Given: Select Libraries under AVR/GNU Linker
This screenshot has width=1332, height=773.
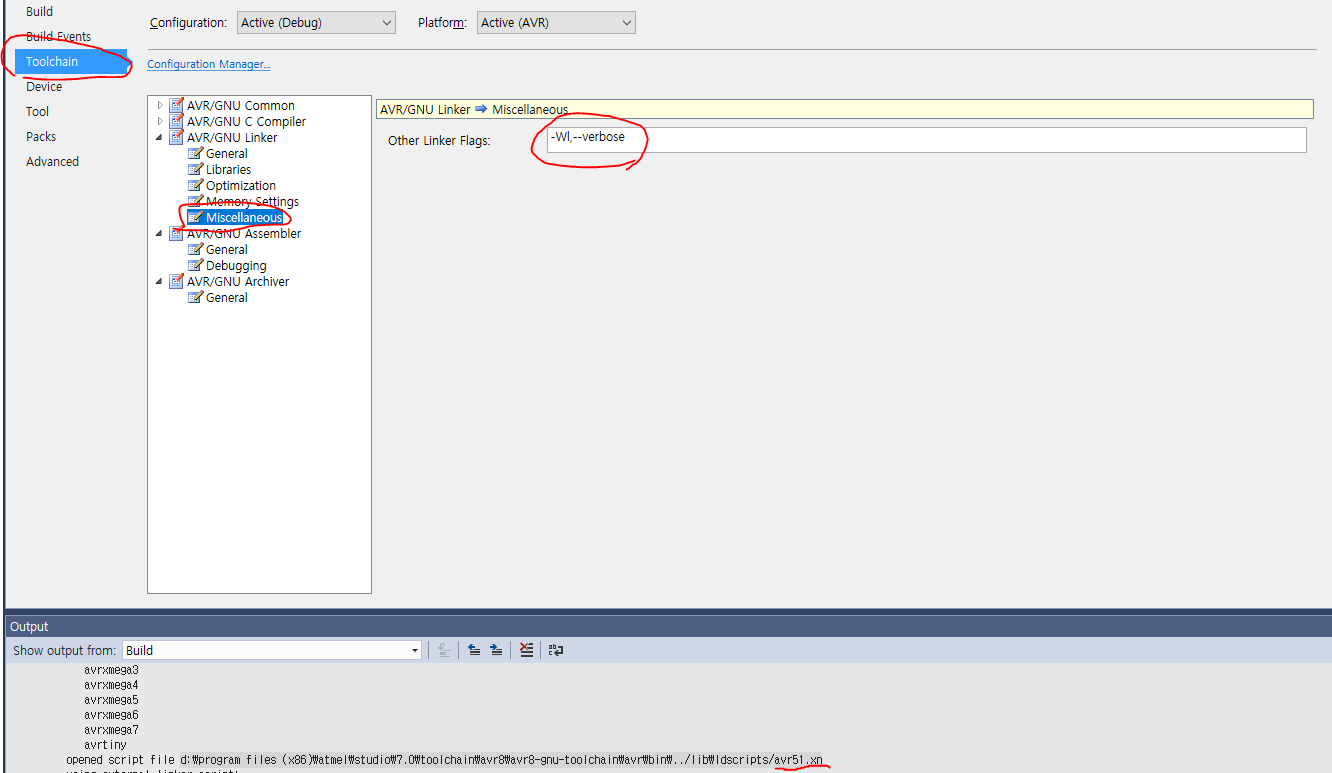Looking at the screenshot, I should (x=228, y=169).
